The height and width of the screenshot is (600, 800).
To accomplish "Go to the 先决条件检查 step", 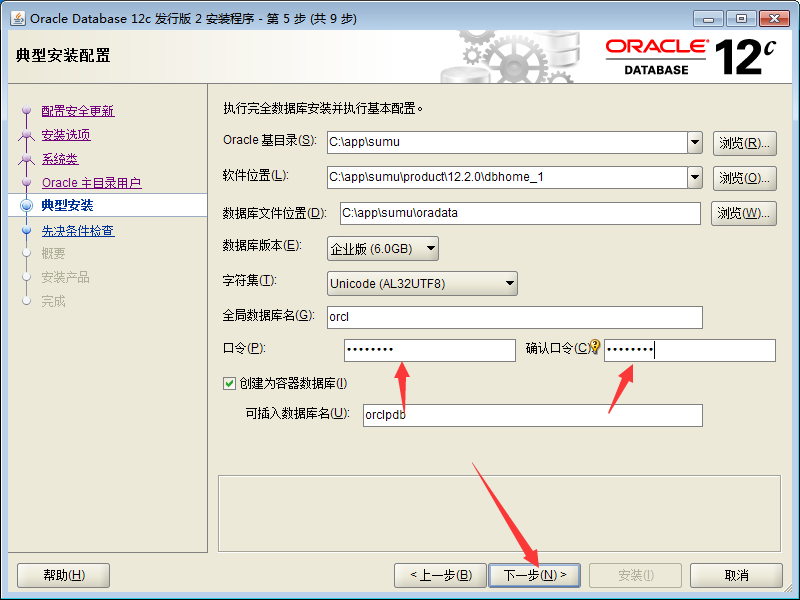I will pyautogui.click(x=78, y=231).
